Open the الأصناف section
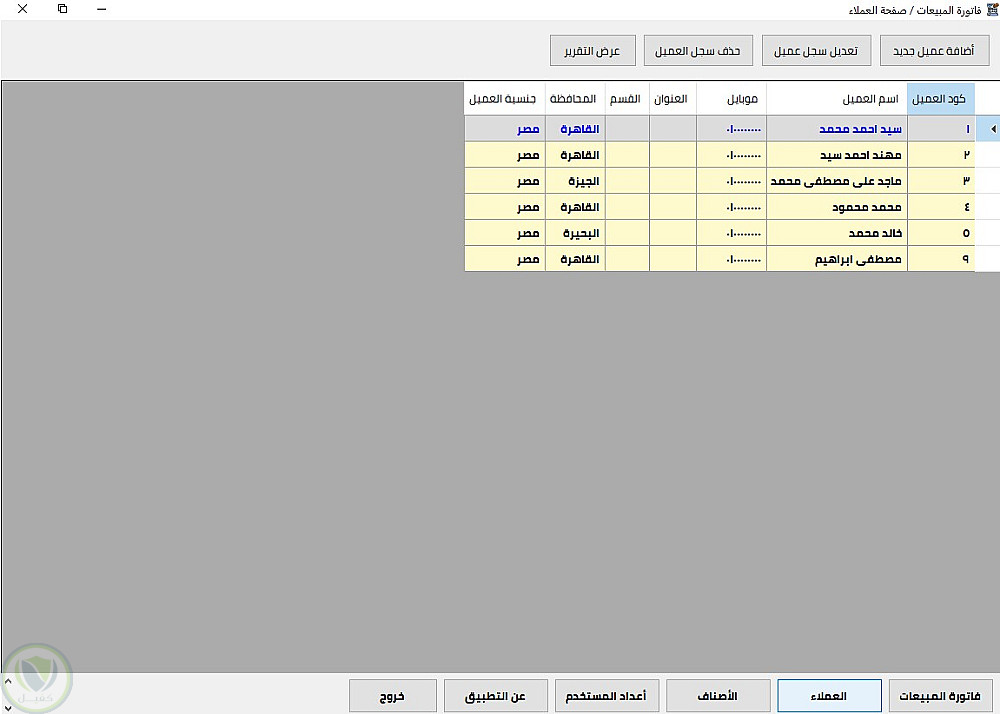This screenshot has width=1000, height=714. click(718, 696)
